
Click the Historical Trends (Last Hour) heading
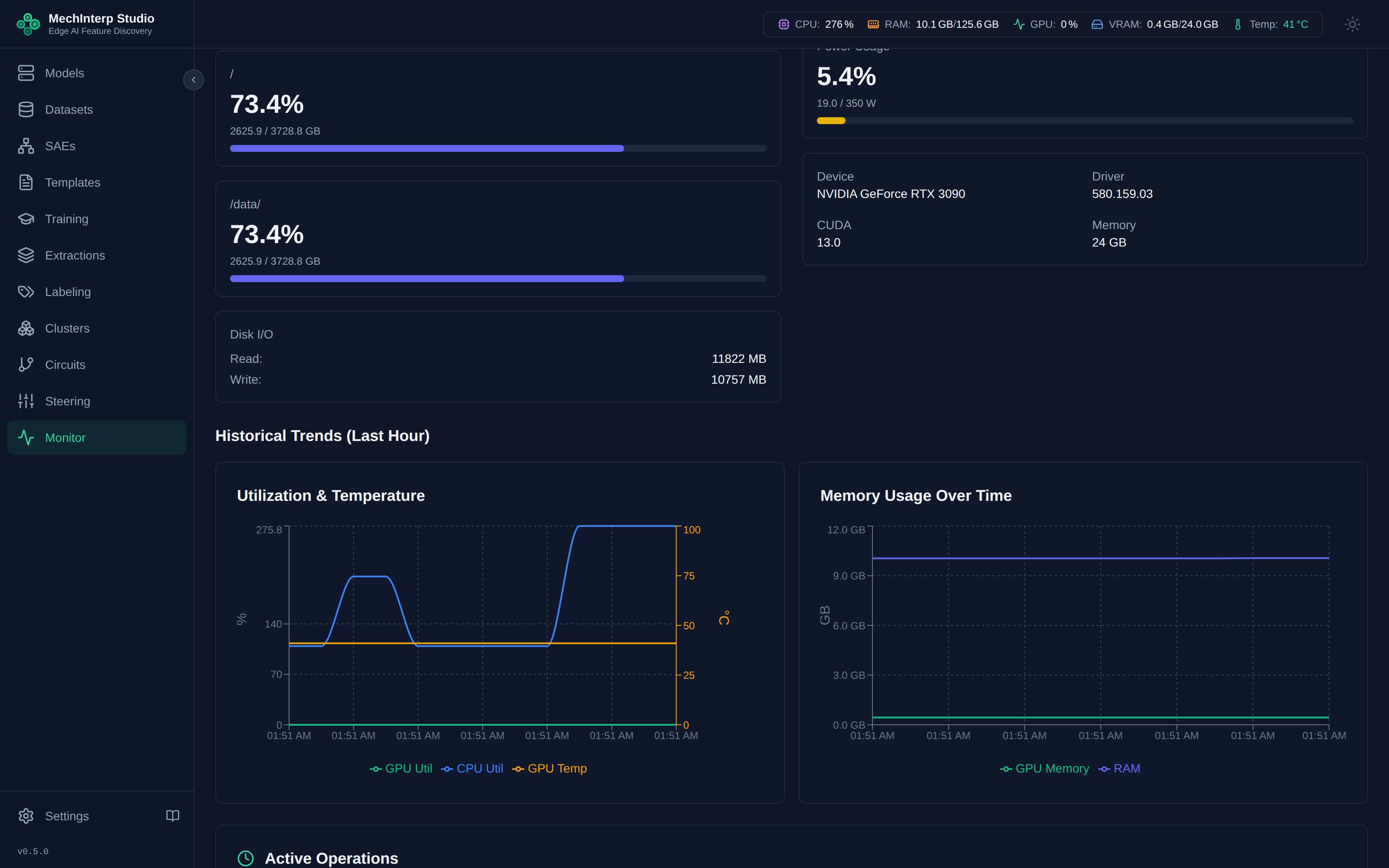tap(322, 436)
